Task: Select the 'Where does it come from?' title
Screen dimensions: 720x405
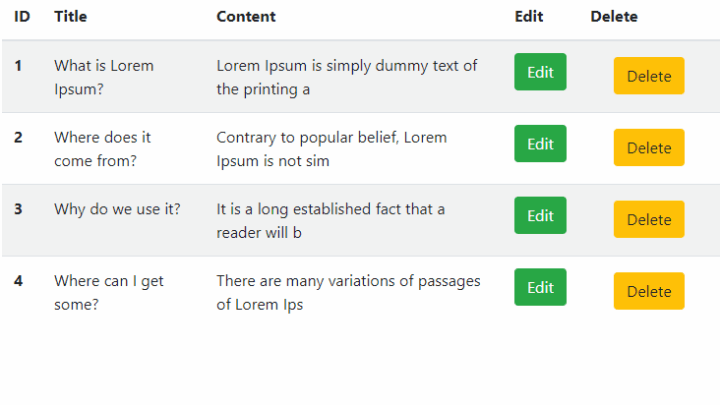Action: coord(102,149)
